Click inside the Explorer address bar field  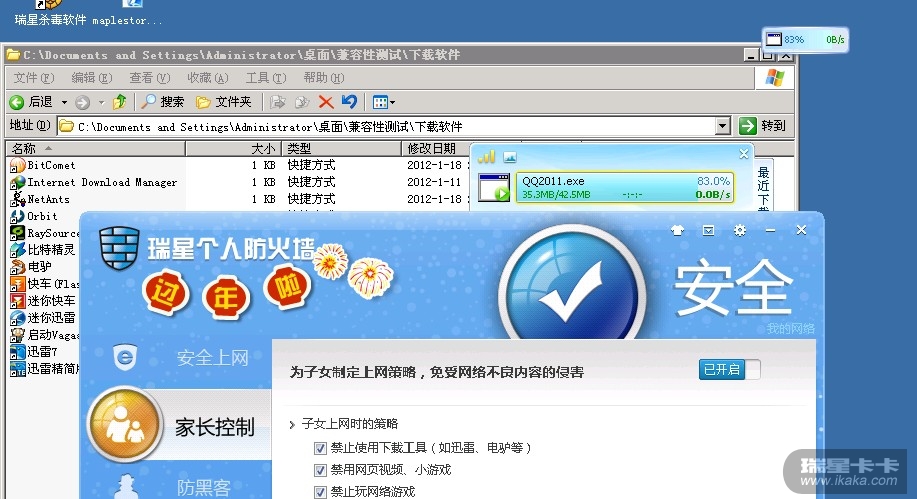[387, 126]
